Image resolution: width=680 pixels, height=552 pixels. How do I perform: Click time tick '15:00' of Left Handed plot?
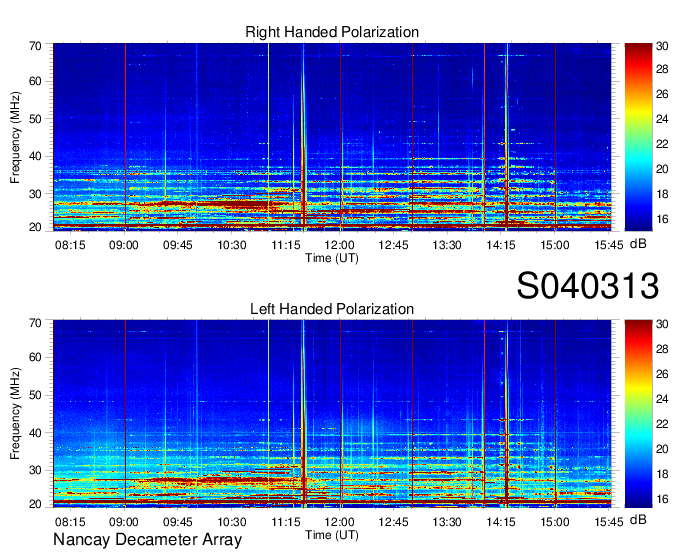point(555,522)
